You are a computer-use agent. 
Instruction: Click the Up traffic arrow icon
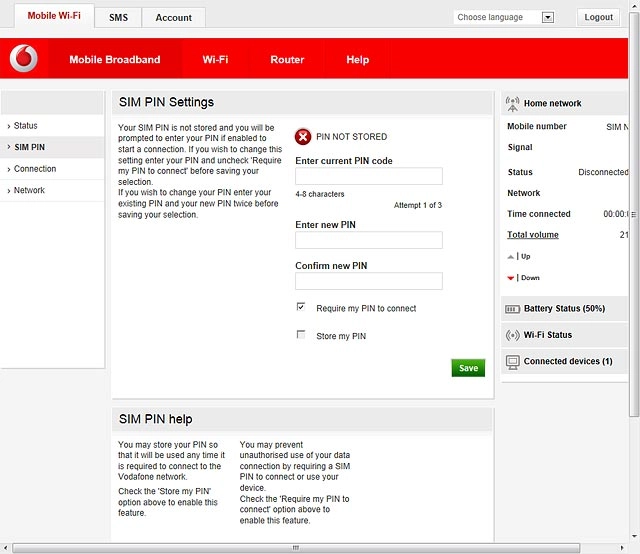tap(510, 257)
